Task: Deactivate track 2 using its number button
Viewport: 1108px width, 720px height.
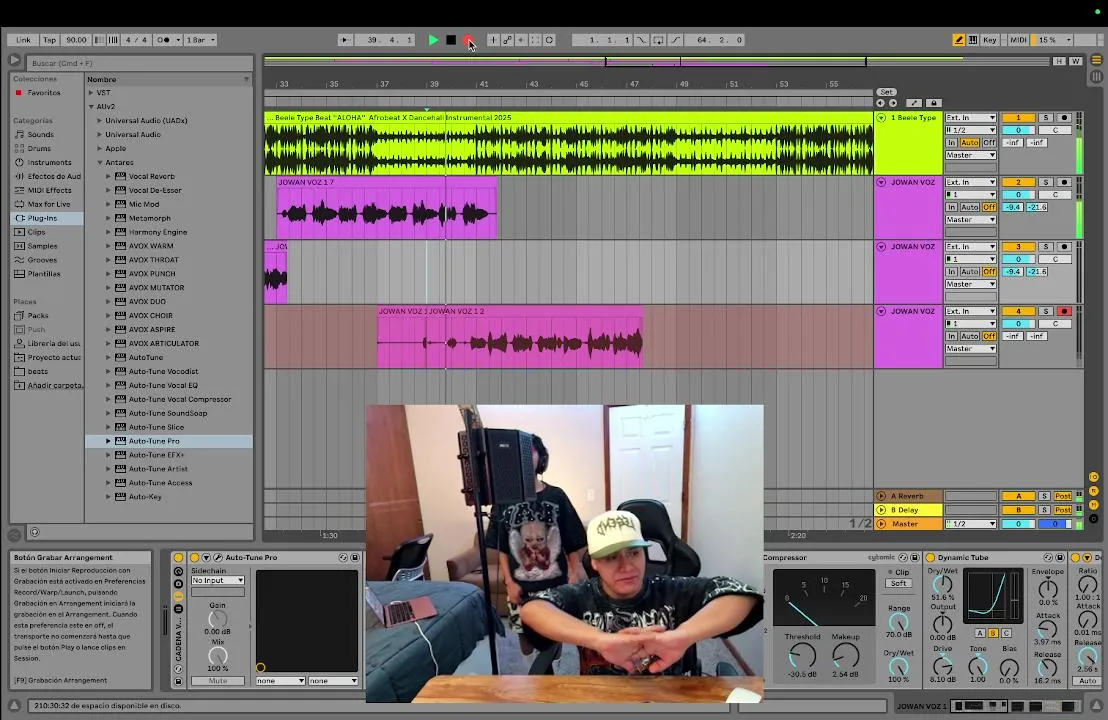Action: pos(1018,182)
